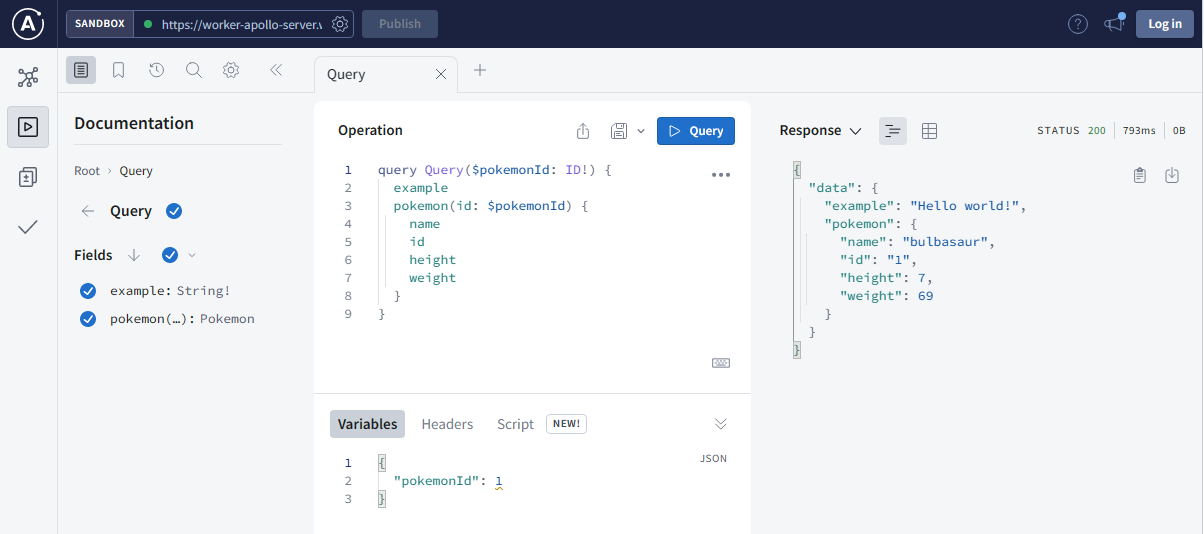Open the schema graph sidebar icon
The width and height of the screenshot is (1204, 534).
pos(28,77)
